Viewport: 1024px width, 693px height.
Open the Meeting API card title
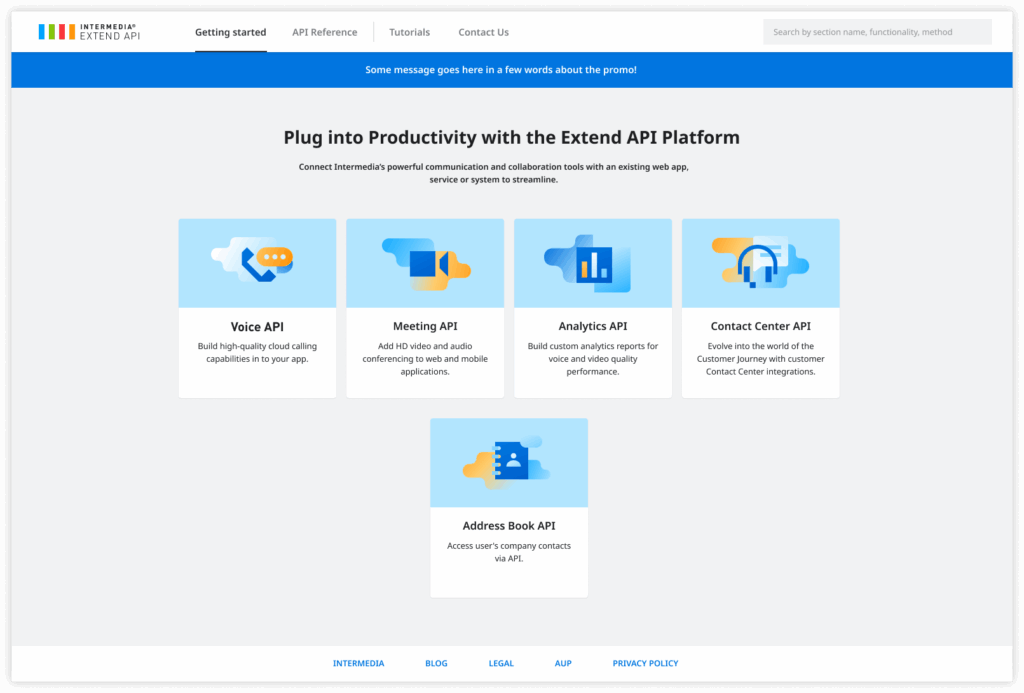[425, 326]
